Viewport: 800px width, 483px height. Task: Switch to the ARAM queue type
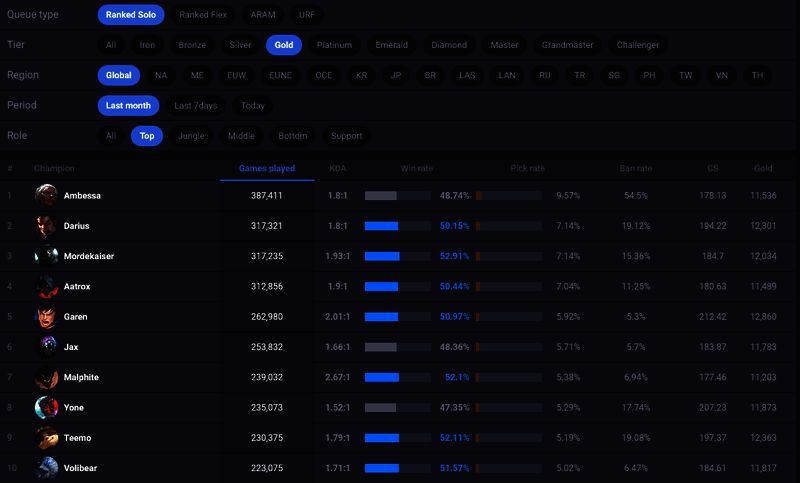pos(264,15)
